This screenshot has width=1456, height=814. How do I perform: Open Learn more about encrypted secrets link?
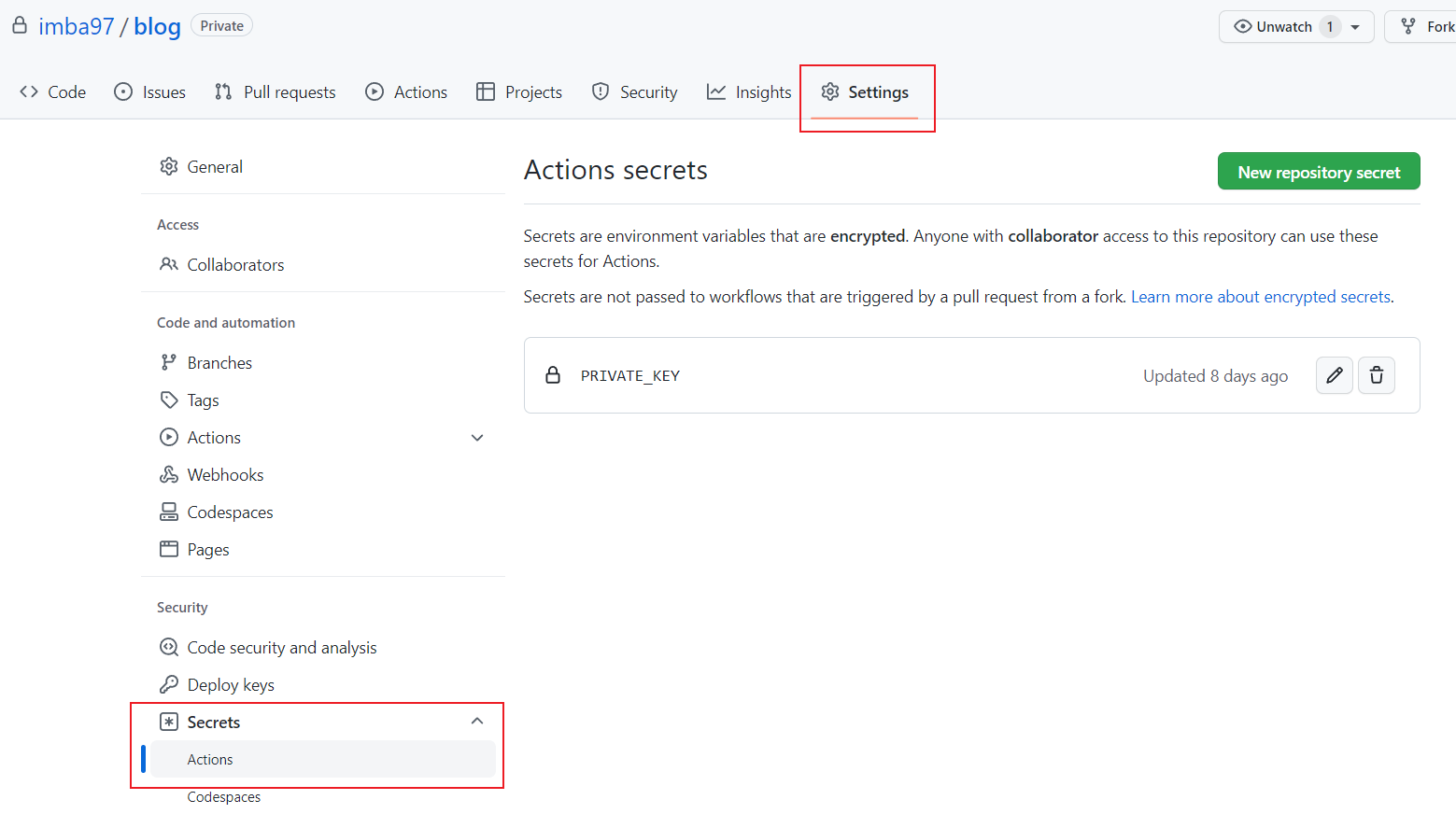pyautogui.click(x=1260, y=297)
